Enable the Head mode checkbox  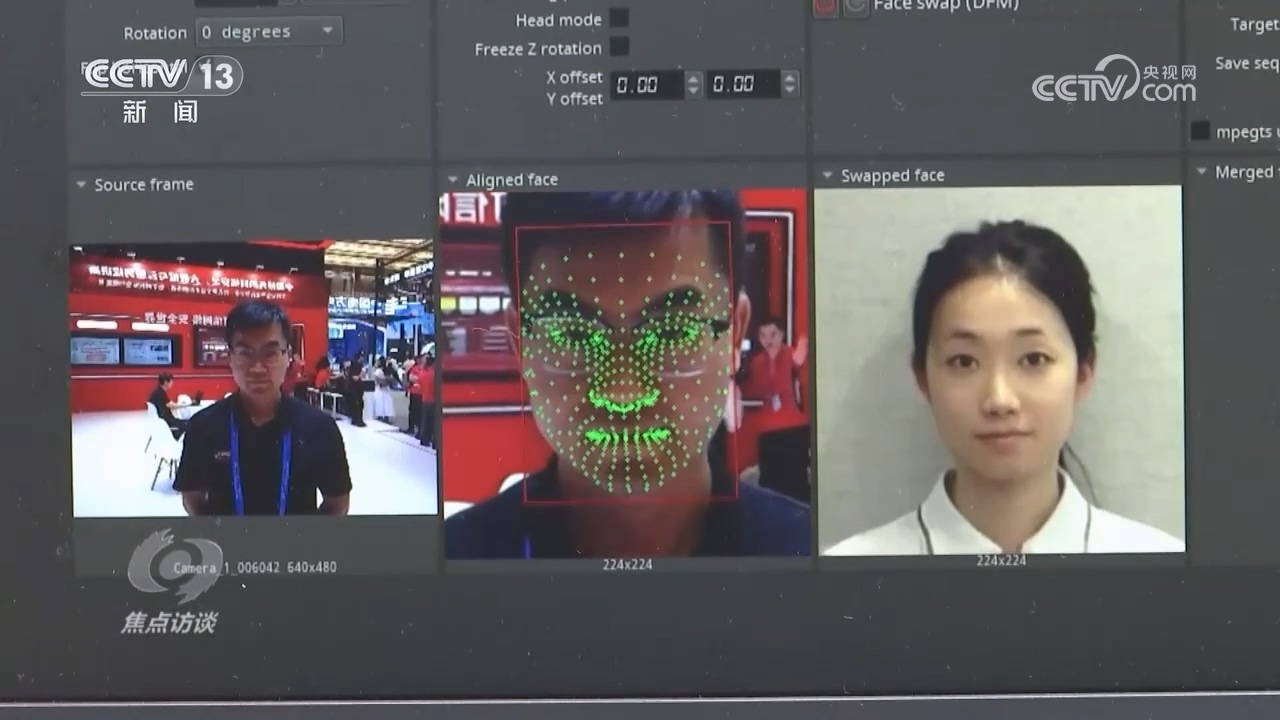pos(620,18)
